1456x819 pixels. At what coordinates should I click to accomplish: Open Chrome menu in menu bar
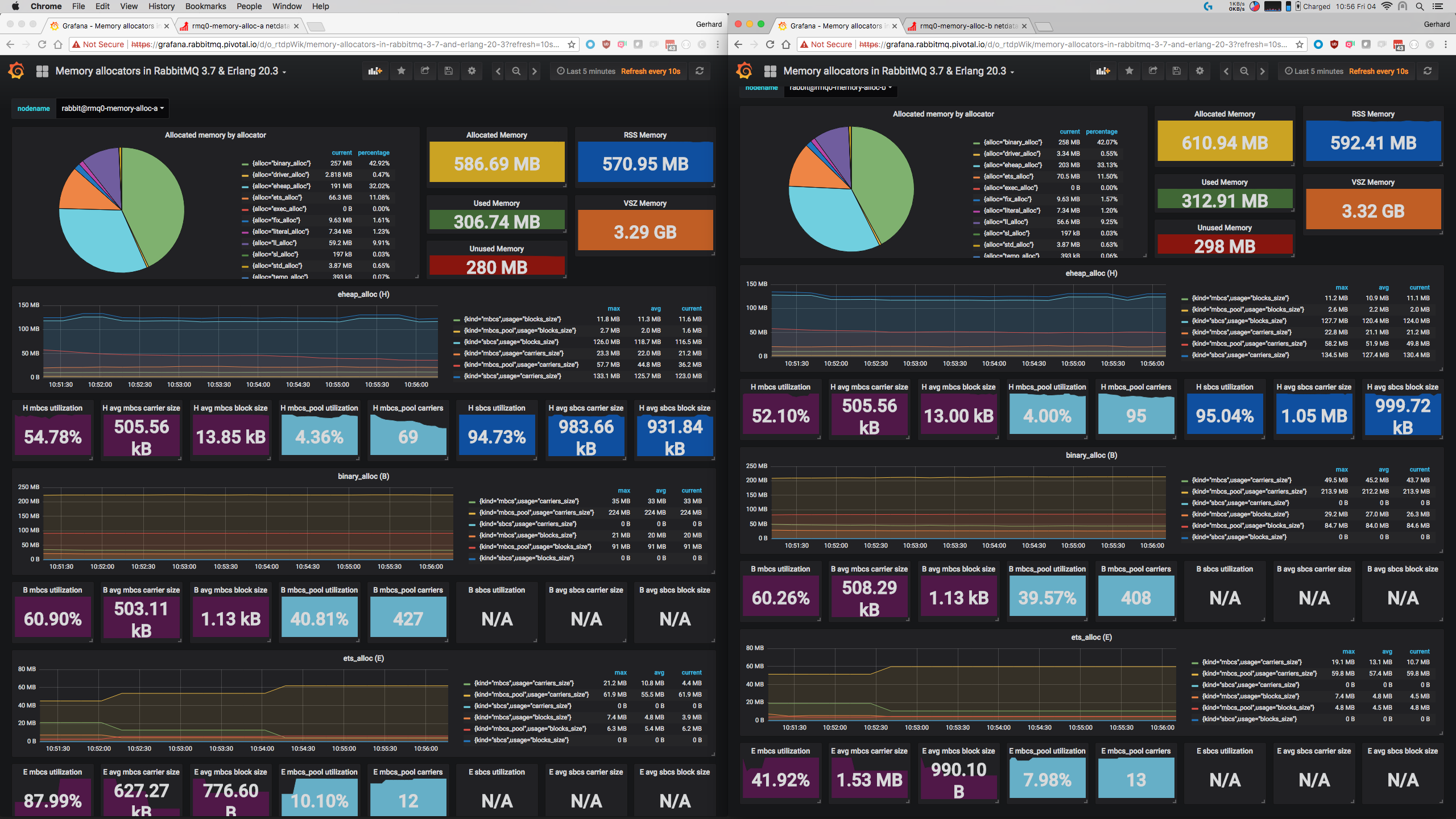click(46, 6)
